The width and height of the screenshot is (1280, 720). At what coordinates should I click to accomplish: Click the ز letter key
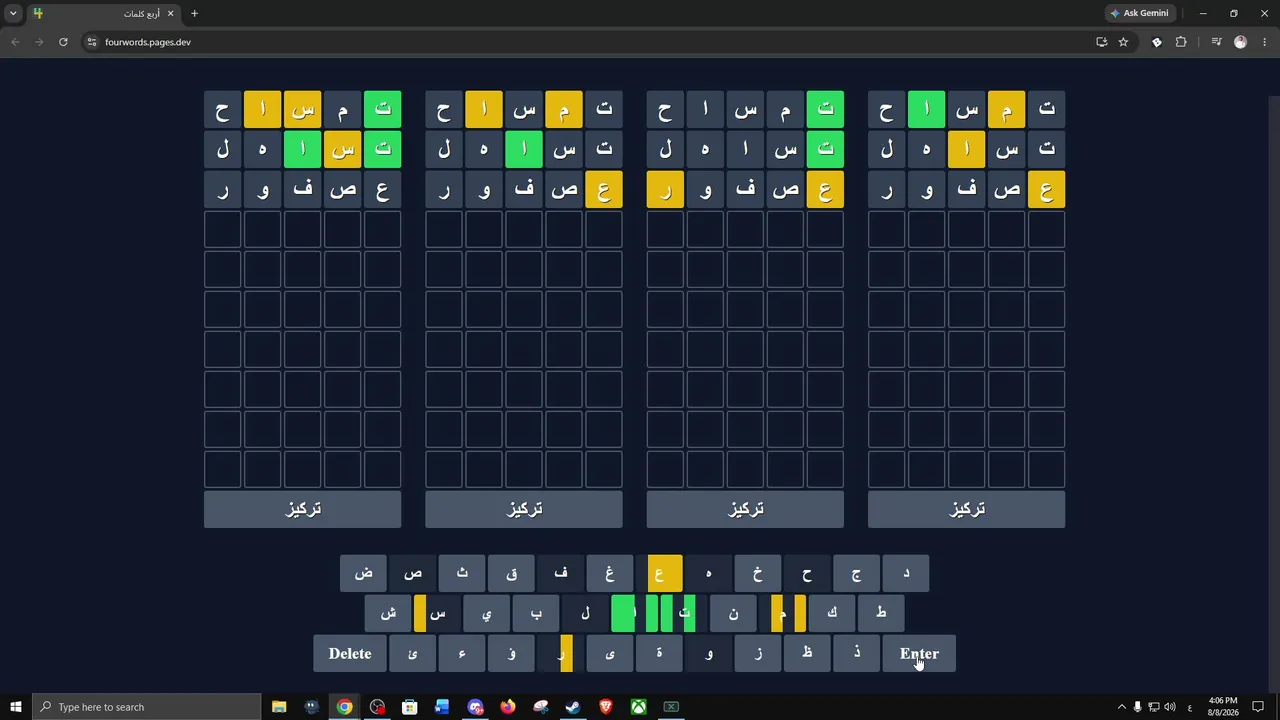tap(757, 653)
